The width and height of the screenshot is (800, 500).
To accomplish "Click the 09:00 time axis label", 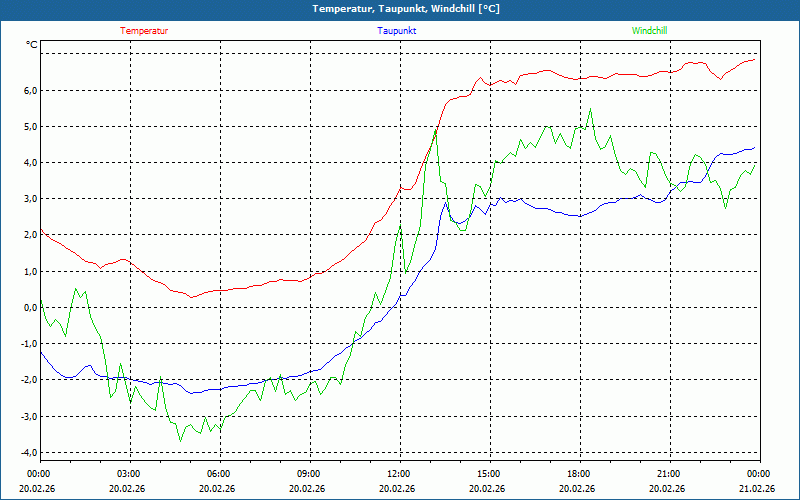I will (x=310, y=474).
